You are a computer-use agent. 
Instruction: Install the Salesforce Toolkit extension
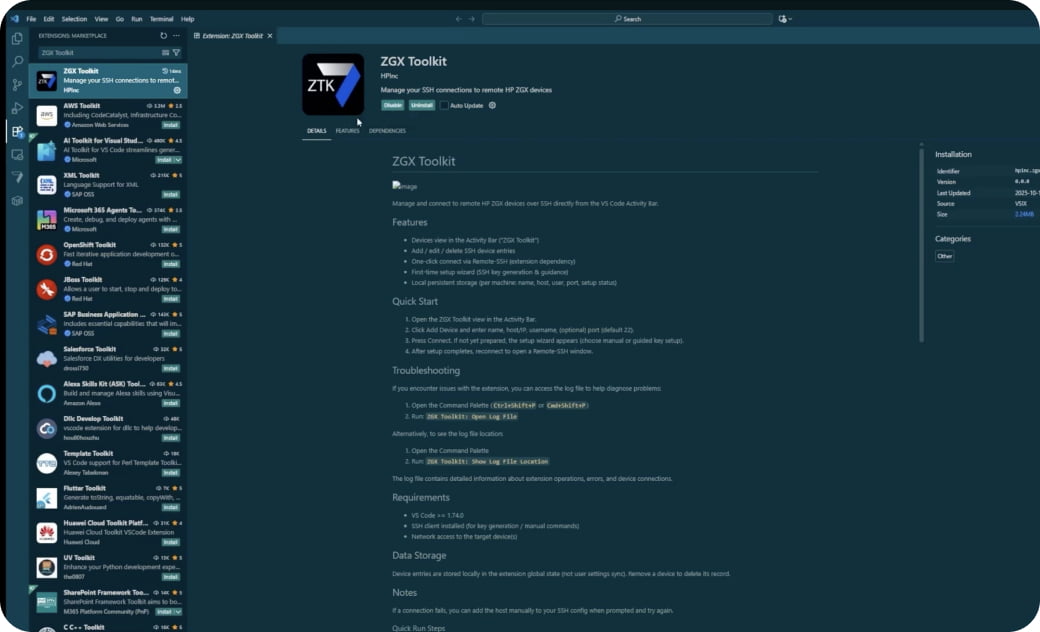point(170,369)
